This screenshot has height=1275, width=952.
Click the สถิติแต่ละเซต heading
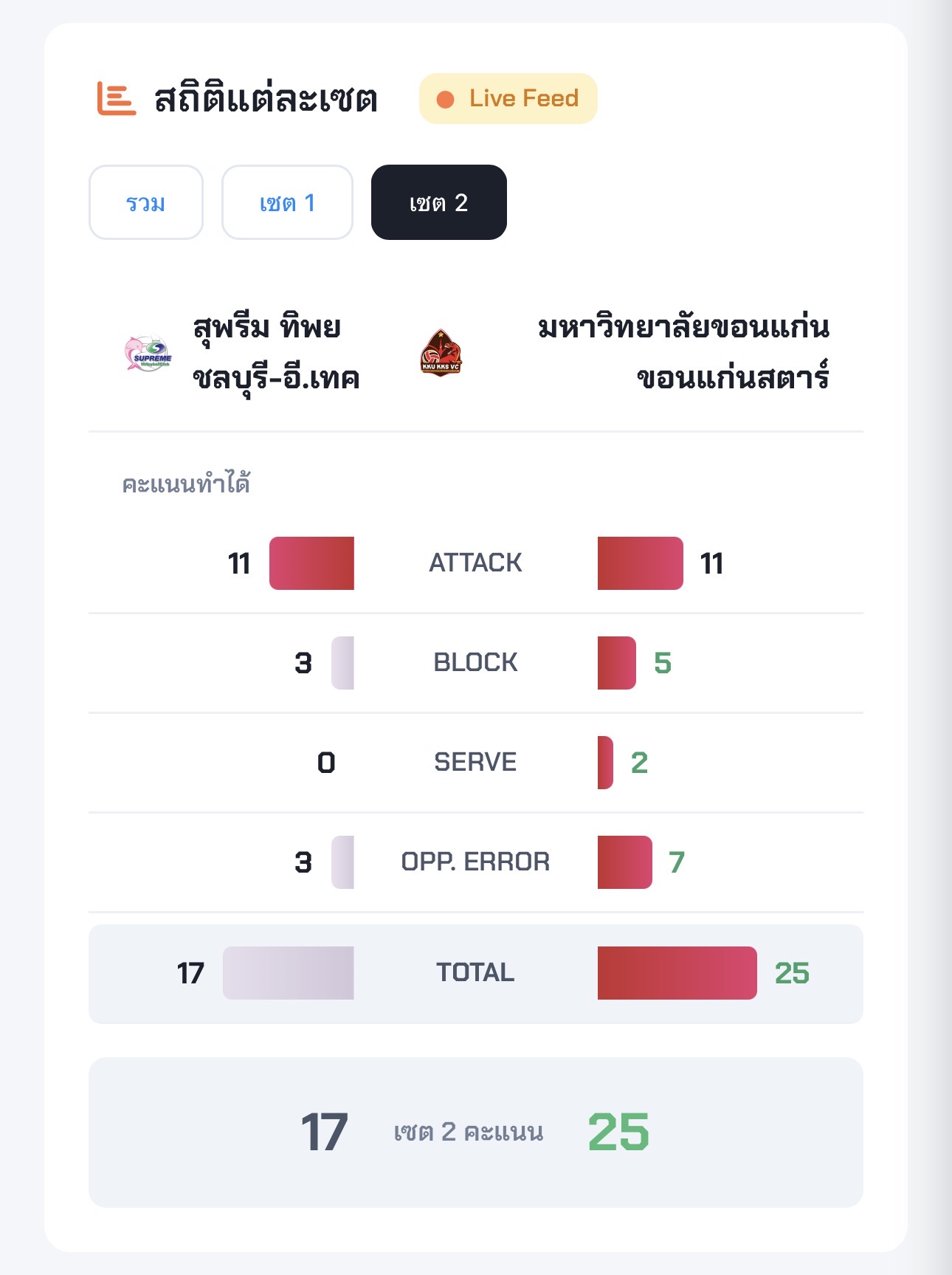pyautogui.click(x=266, y=99)
